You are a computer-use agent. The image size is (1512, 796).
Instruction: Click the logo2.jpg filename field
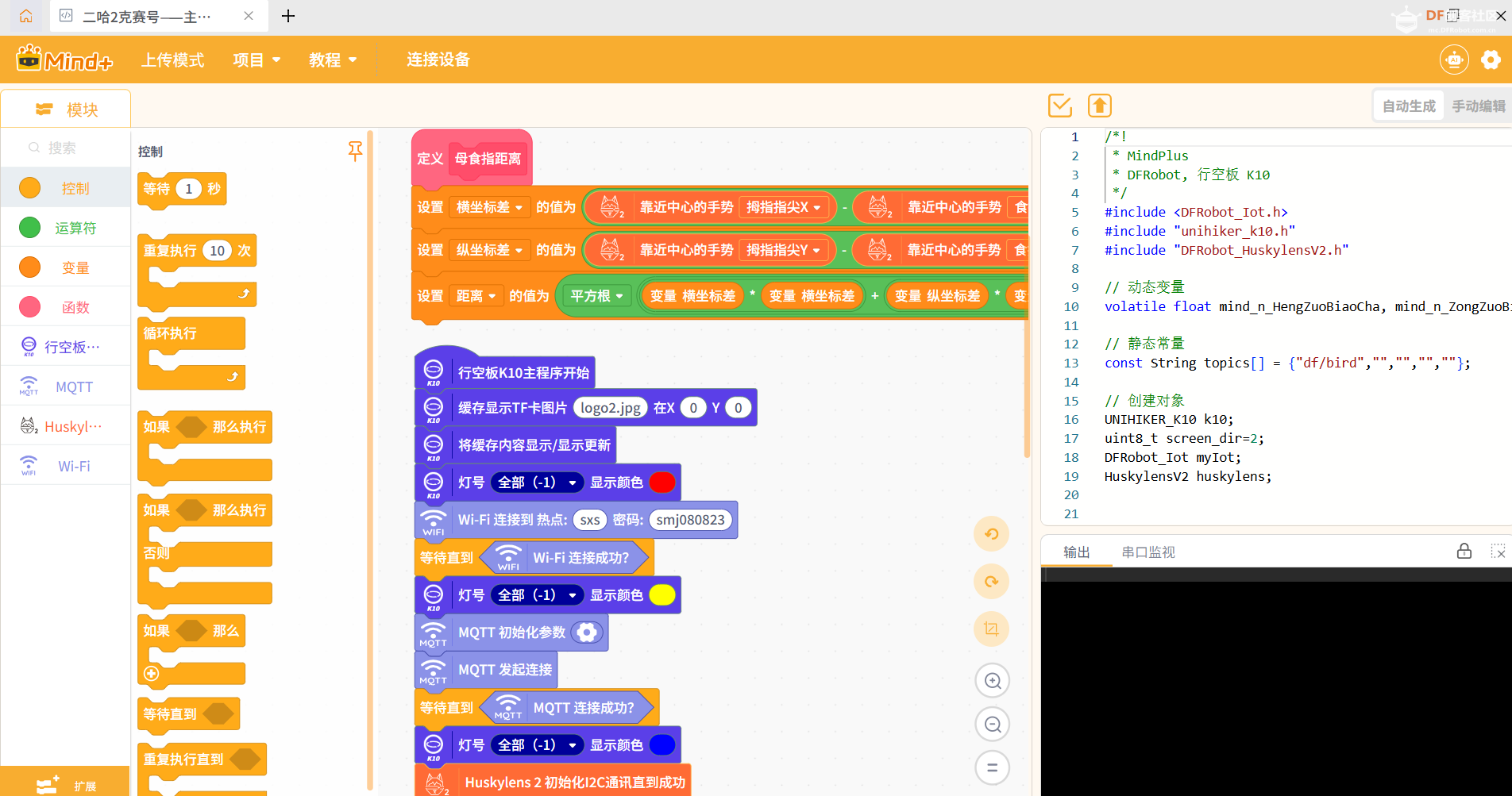click(611, 408)
